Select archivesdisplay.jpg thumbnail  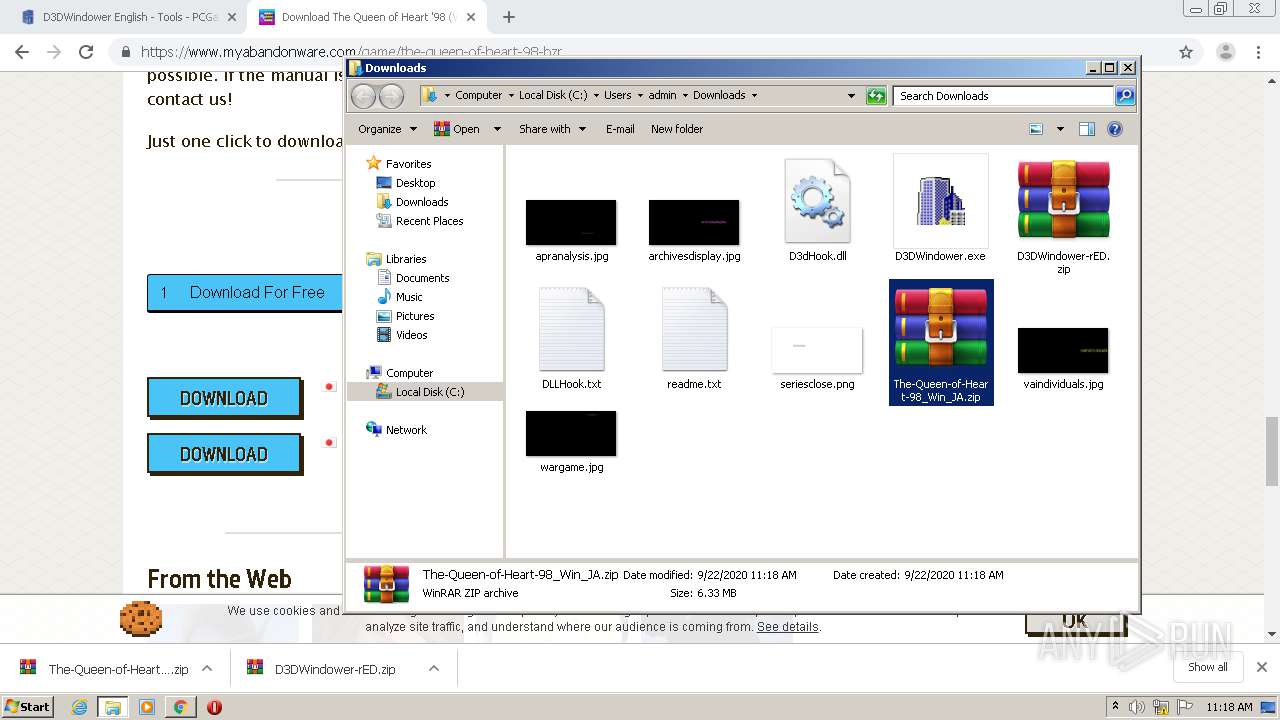694,222
